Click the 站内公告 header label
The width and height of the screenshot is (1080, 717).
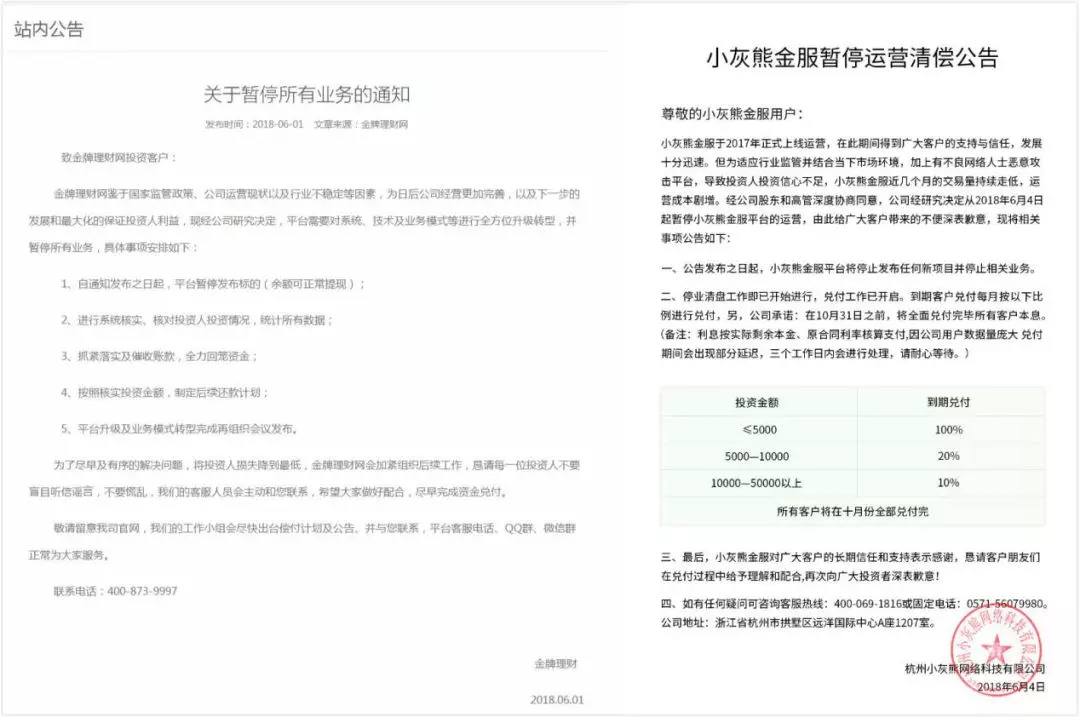coord(48,30)
